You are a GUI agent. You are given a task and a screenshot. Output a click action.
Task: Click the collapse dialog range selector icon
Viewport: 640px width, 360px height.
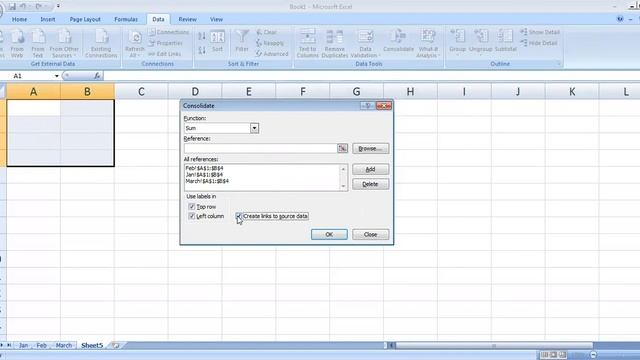(342, 148)
